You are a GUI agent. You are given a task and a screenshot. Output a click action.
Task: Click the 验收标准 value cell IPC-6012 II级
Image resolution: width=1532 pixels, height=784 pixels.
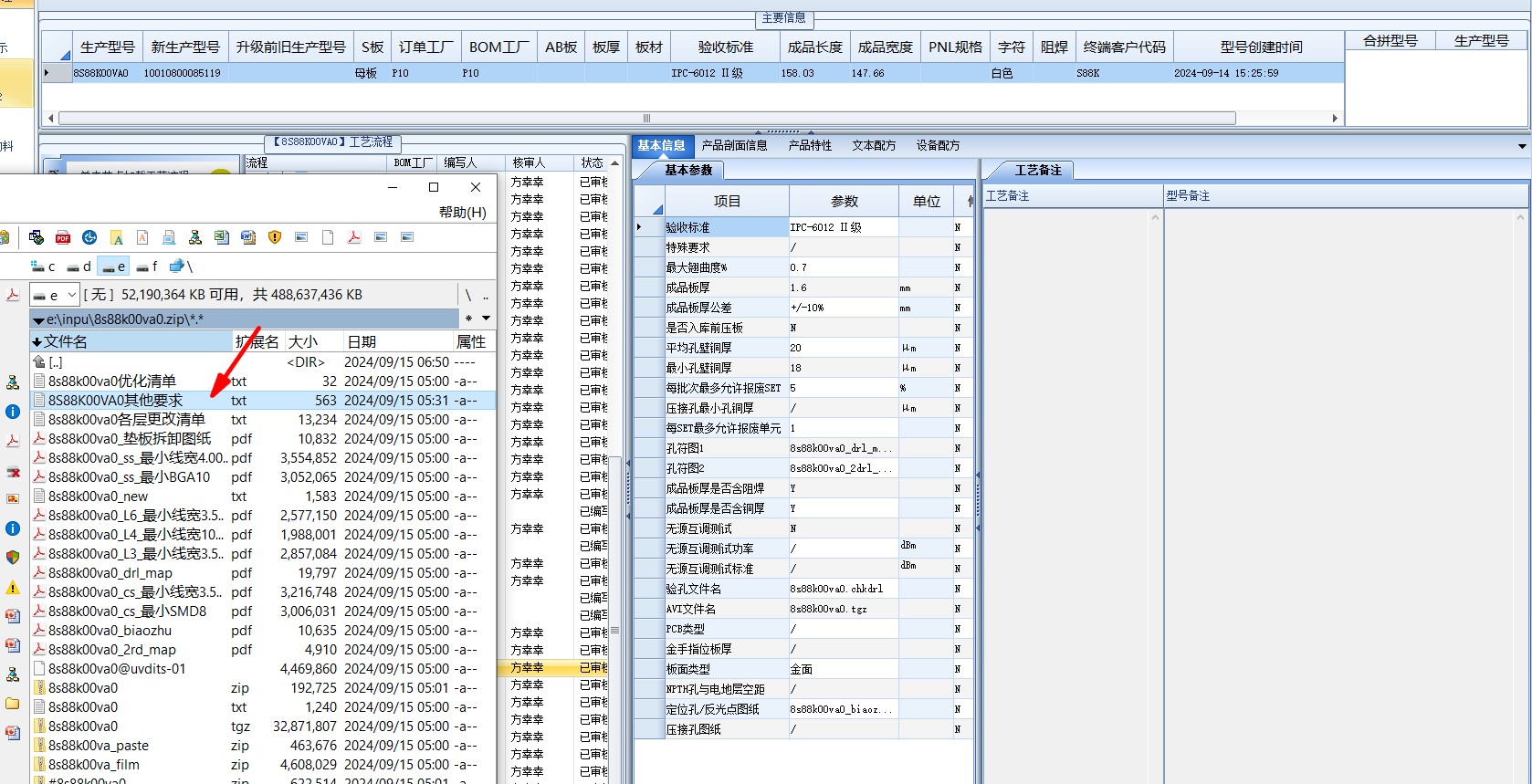click(844, 227)
